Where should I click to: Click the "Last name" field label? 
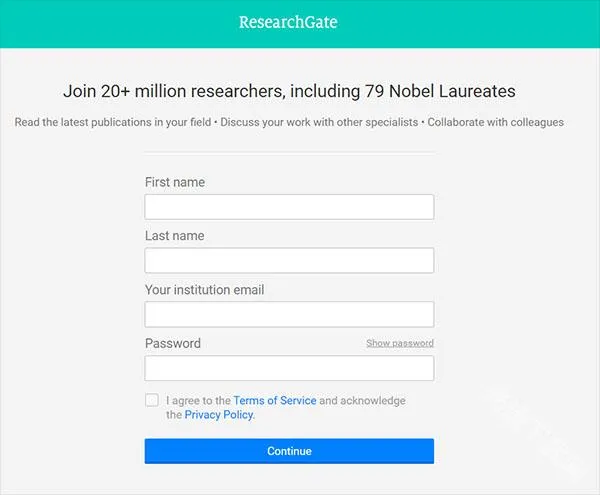pyautogui.click(x=174, y=236)
